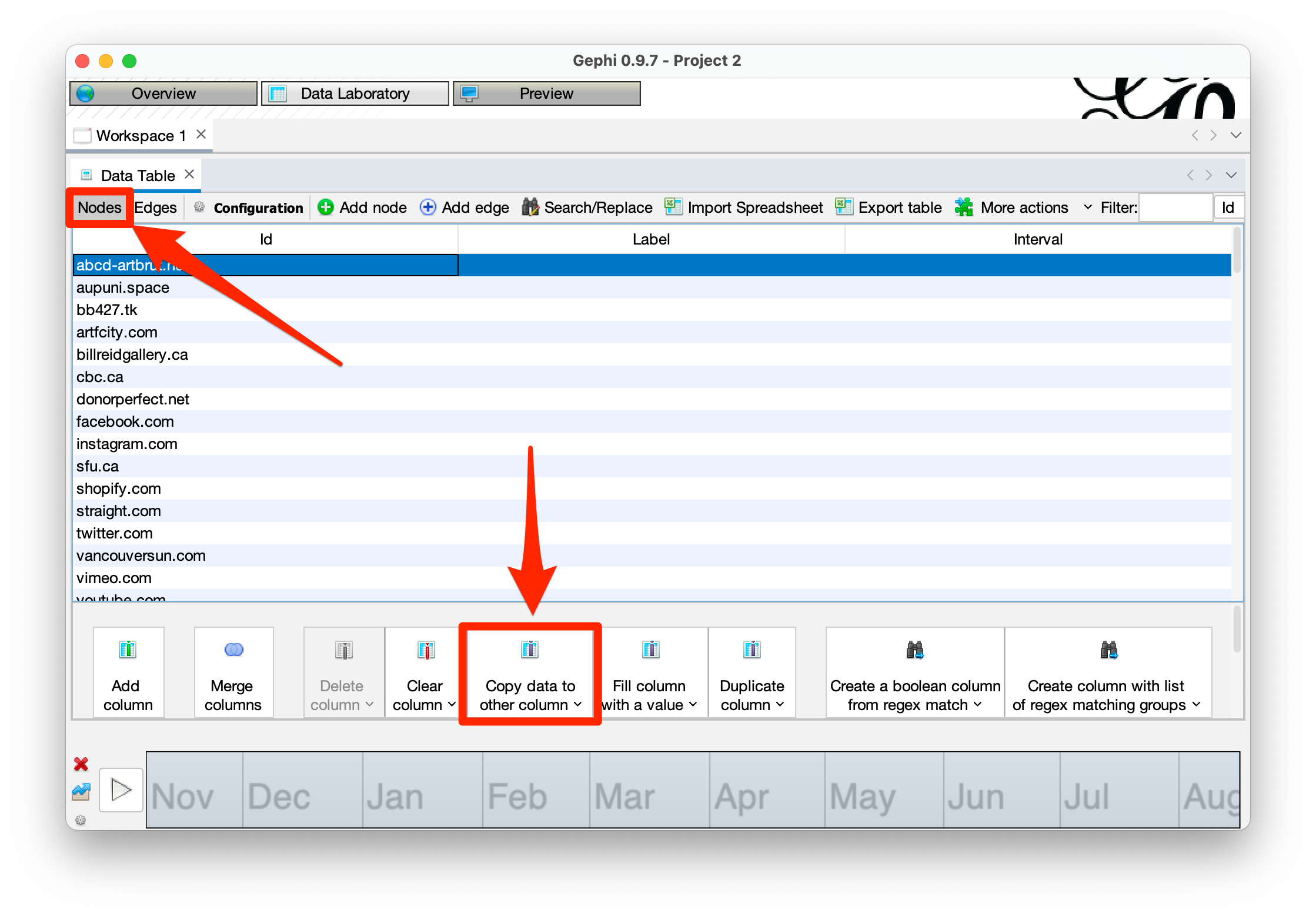Click the Jan marker on the timeline

coord(395,797)
